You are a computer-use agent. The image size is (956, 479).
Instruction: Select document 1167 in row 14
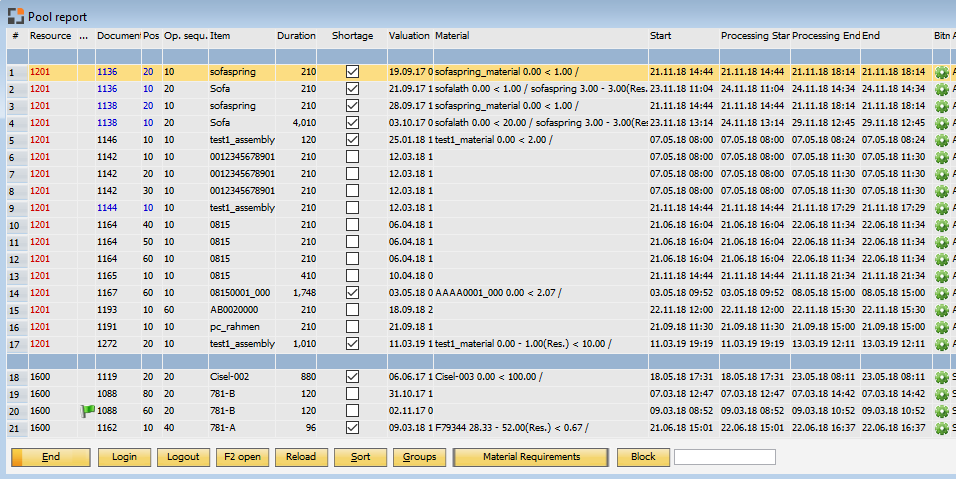(x=107, y=293)
